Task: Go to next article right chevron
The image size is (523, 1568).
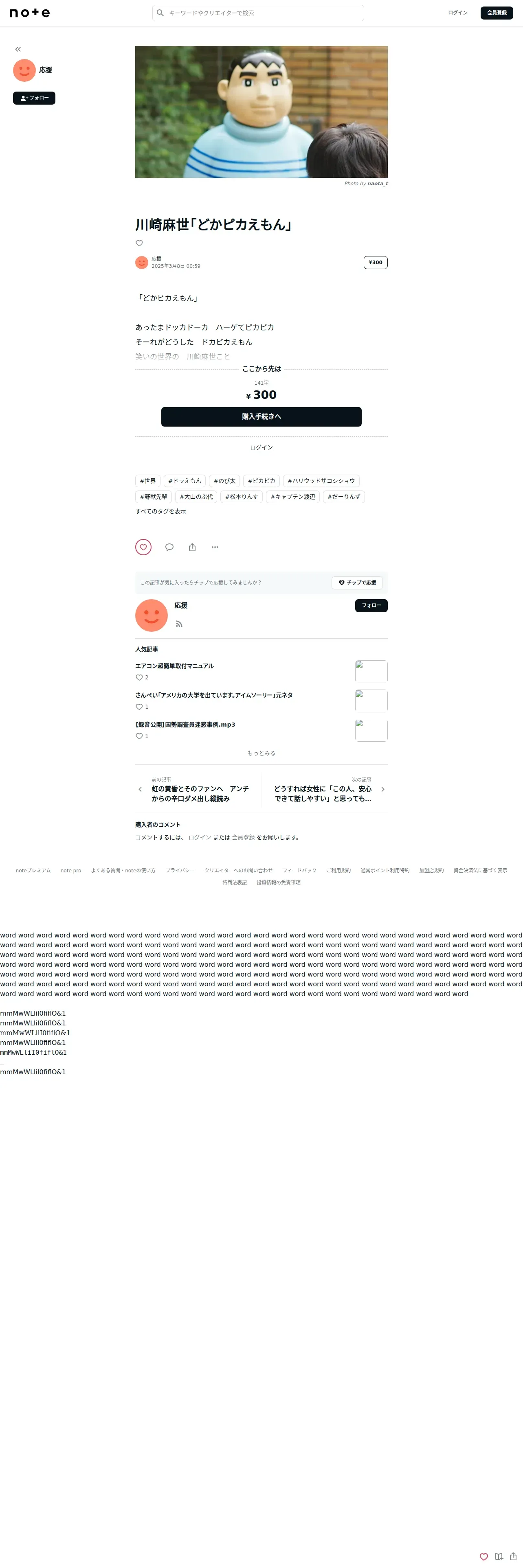Action: click(383, 789)
